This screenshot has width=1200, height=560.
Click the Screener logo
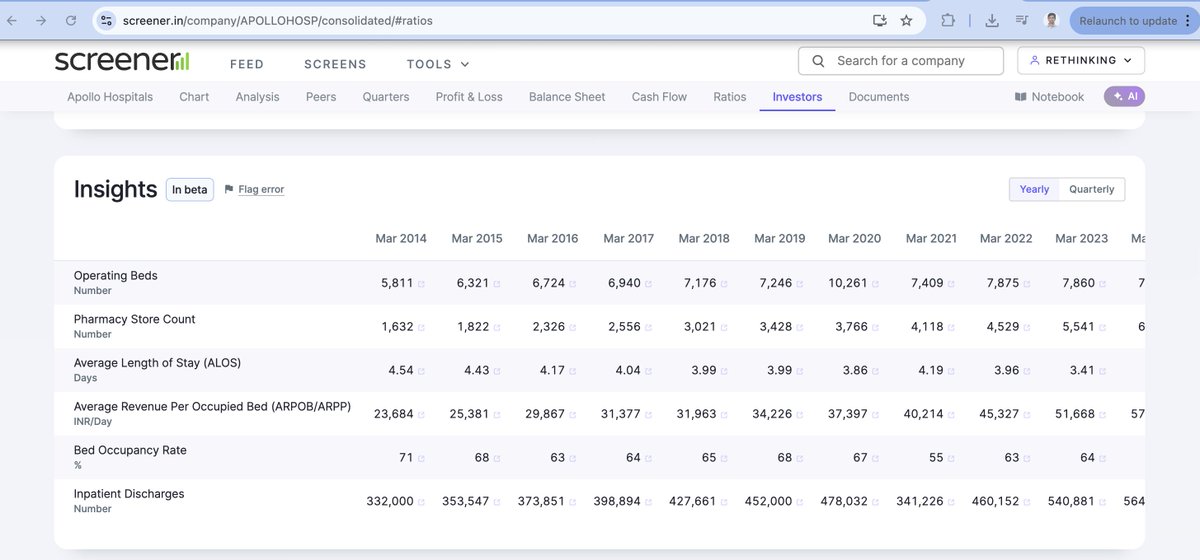point(121,61)
